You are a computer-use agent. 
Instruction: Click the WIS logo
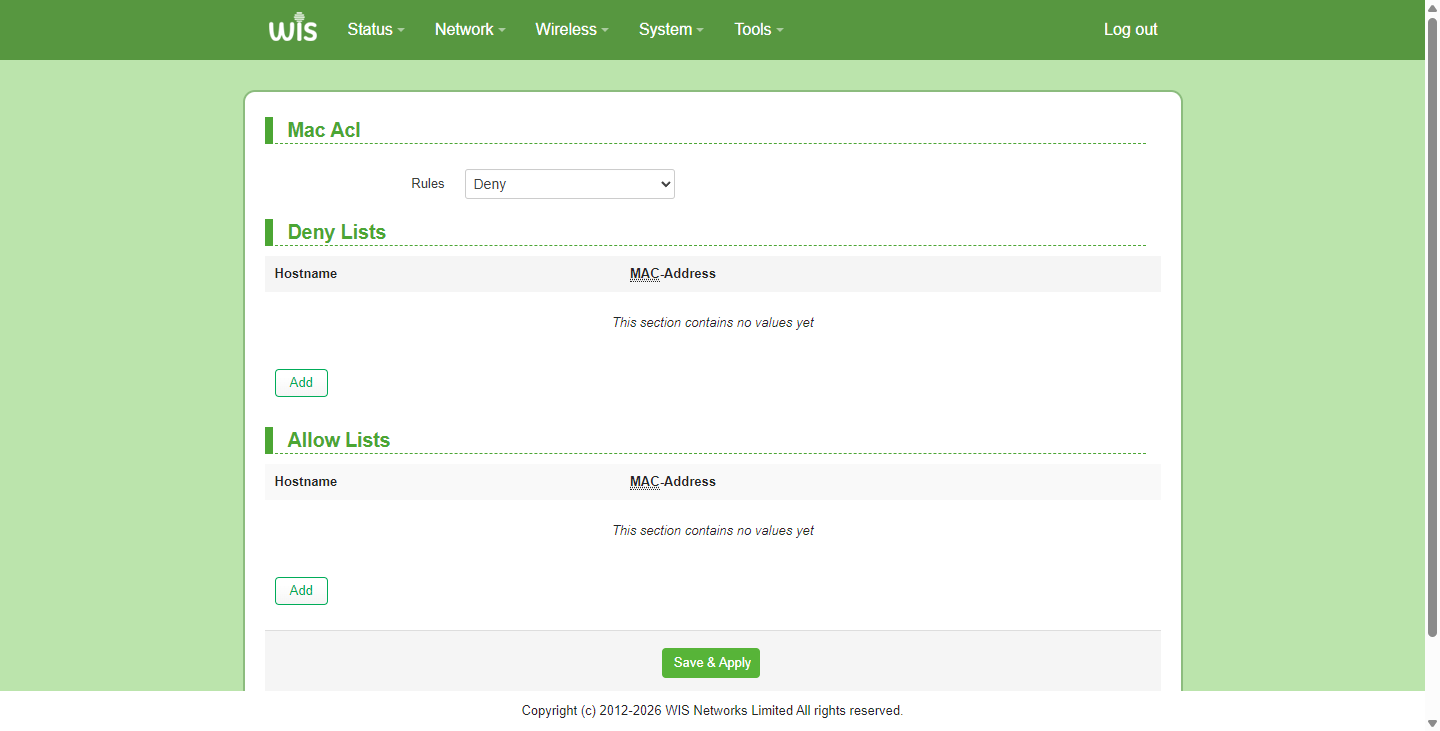[x=293, y=29]
